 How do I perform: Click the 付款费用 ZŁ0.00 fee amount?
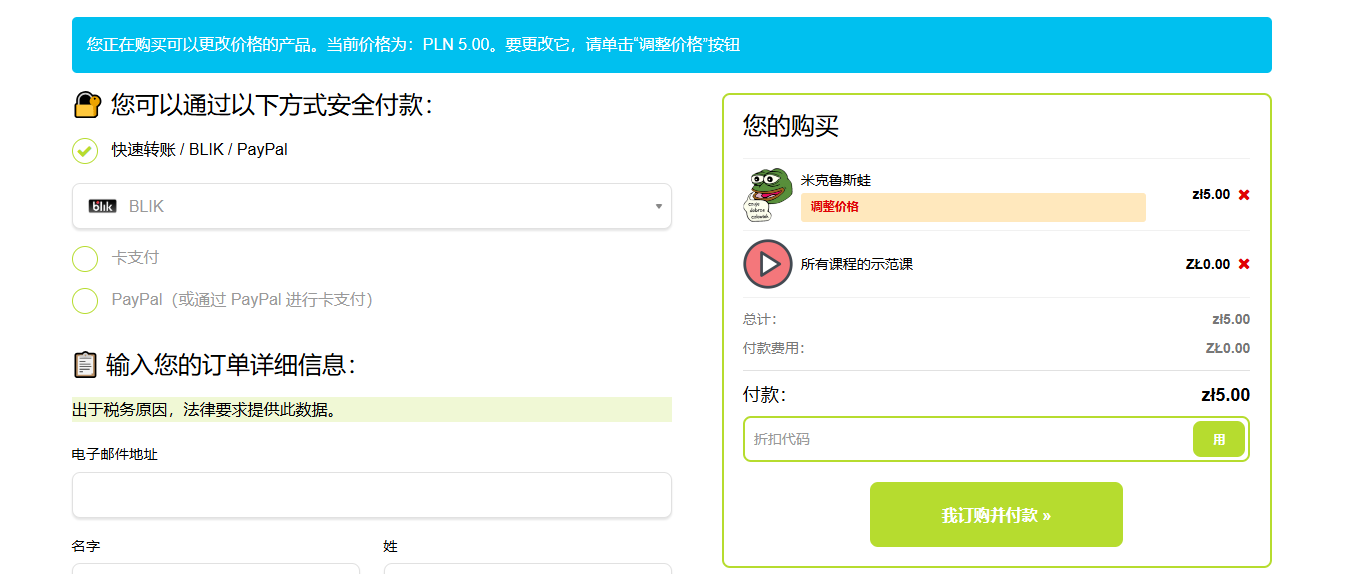pos(1228,348)
